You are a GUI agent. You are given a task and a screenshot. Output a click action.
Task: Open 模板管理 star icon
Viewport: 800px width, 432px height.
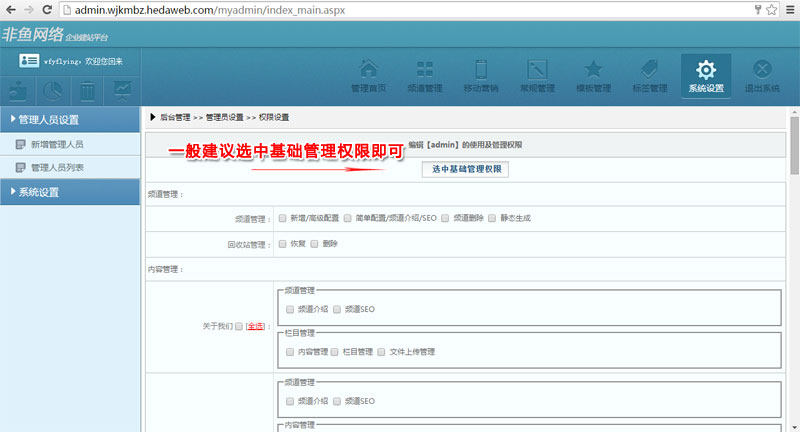(593, 71)
